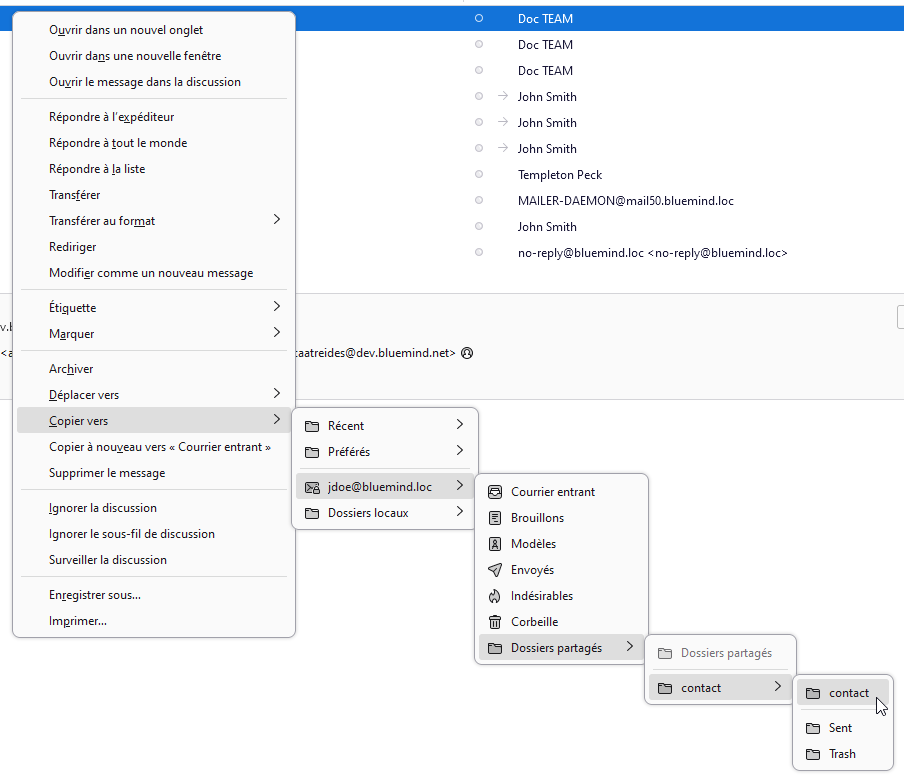Screen dimensions: 904x780
Task: Click the Indésirables flame icon
Action: 494,596
